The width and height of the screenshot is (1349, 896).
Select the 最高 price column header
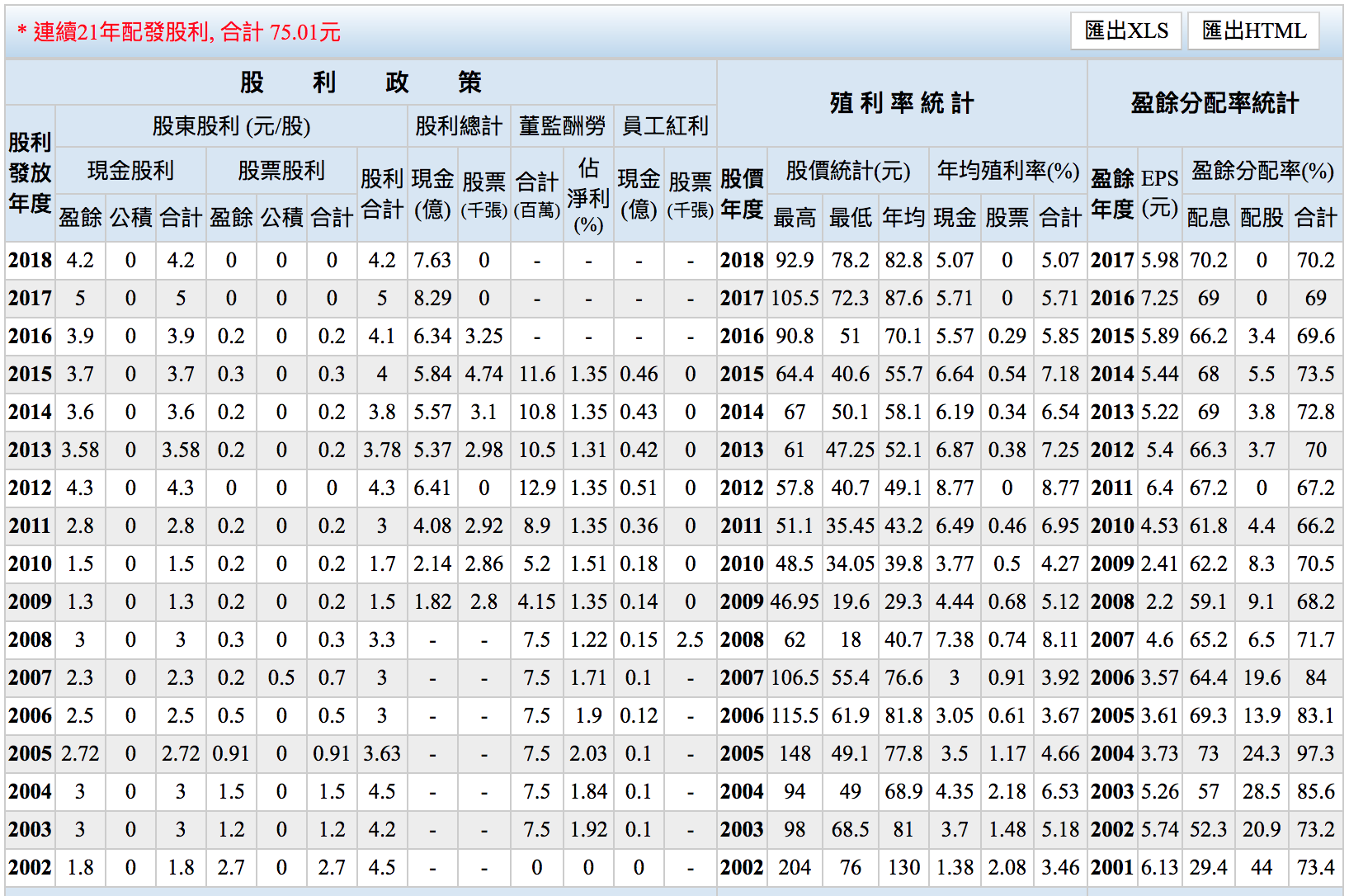(x=794, y=218)
